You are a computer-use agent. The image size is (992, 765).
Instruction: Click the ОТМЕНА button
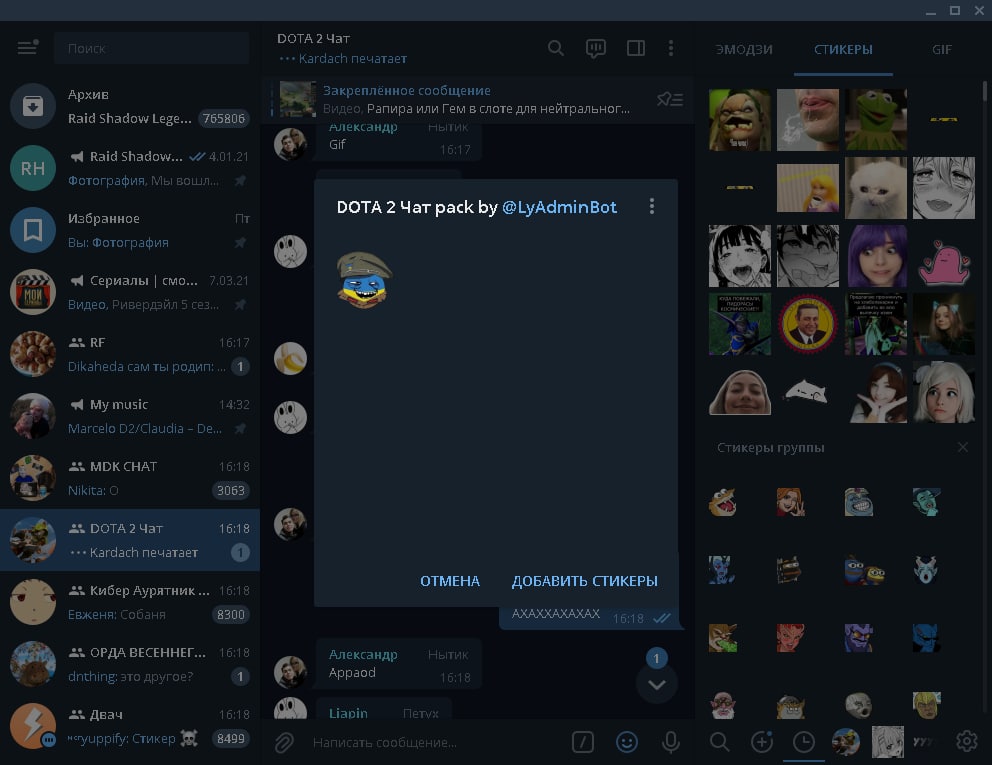450,581
